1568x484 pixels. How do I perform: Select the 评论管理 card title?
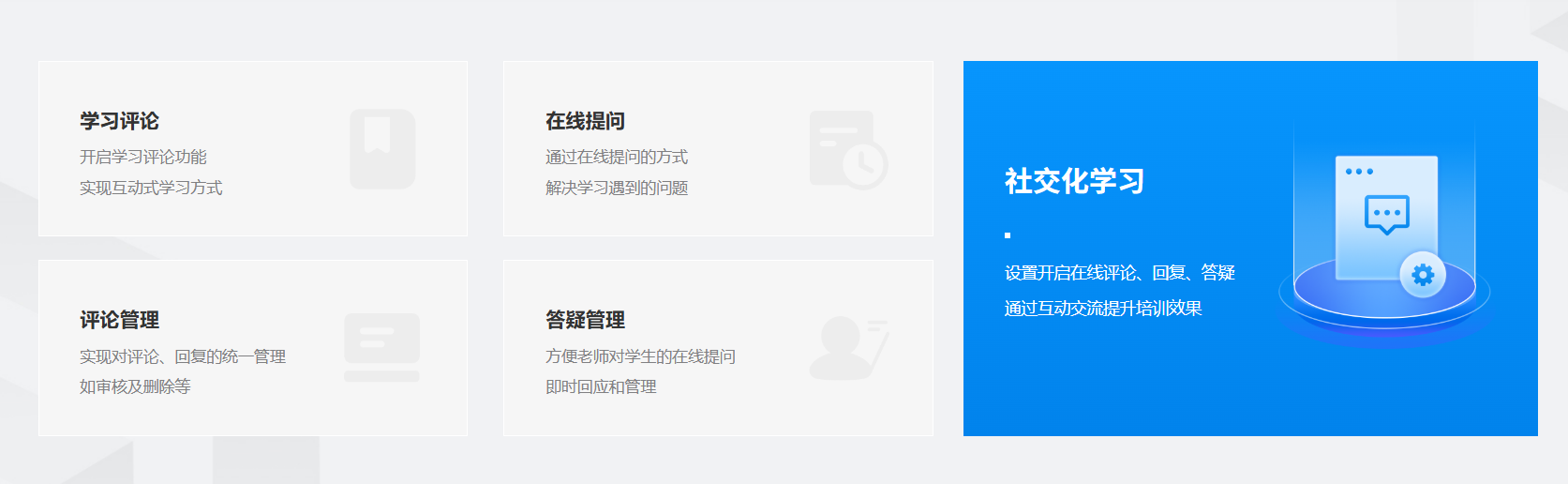[119, 320]
